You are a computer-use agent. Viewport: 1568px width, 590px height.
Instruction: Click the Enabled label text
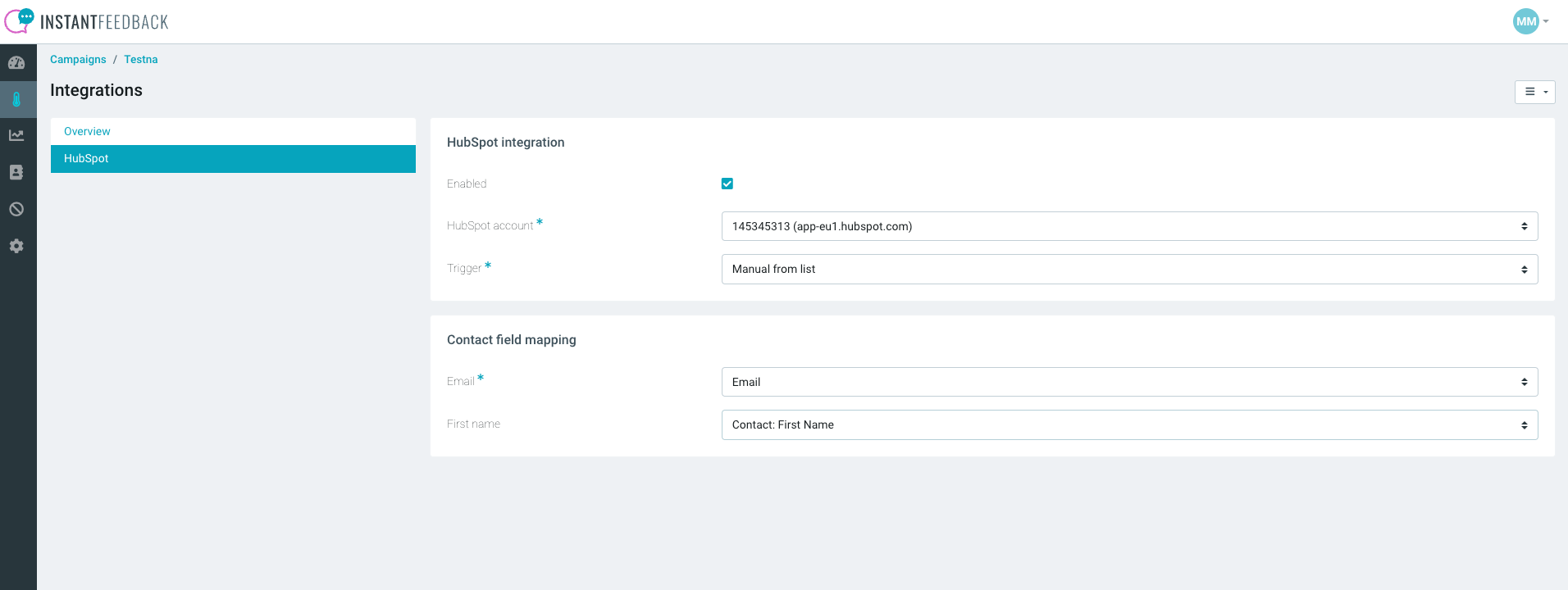[x=467, y=184]
